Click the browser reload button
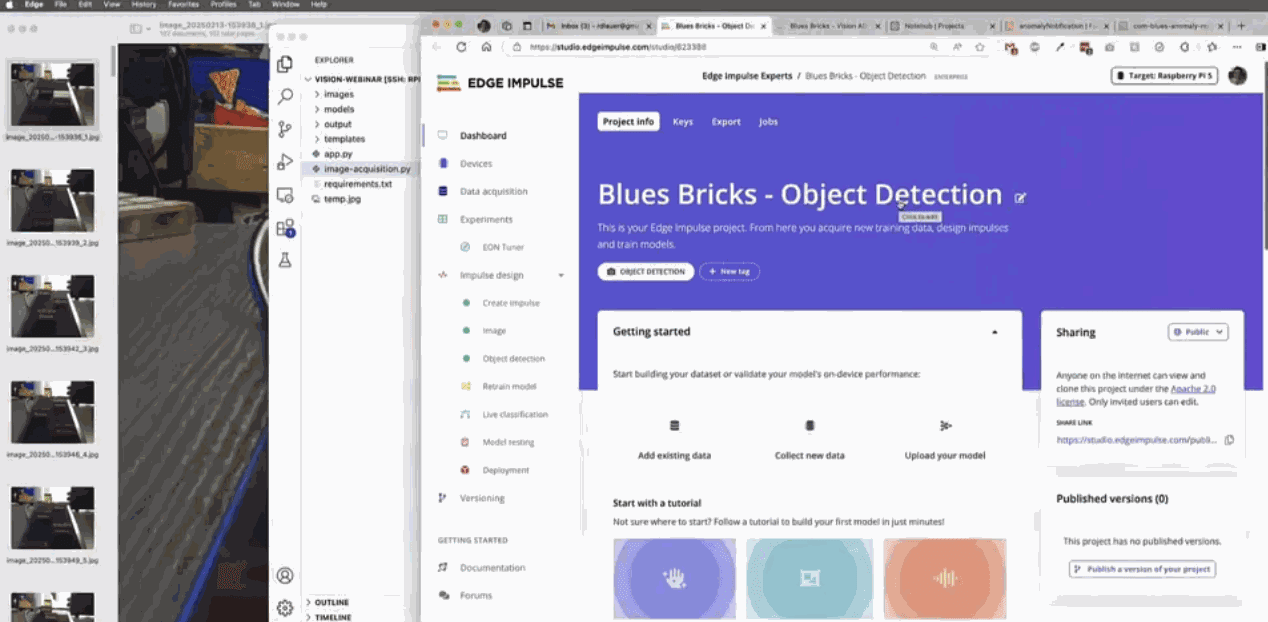The image size is (1268, 622). [461, 46]
